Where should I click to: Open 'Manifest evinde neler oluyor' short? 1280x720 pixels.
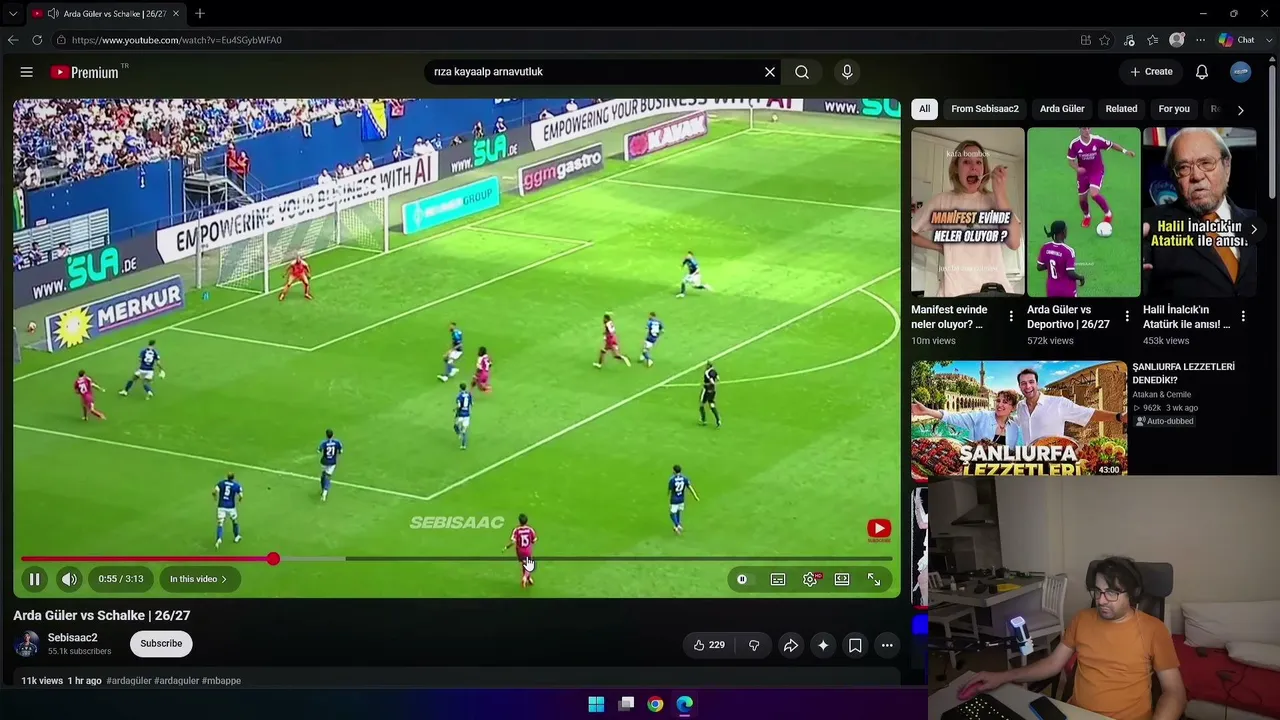coord(968,212)
